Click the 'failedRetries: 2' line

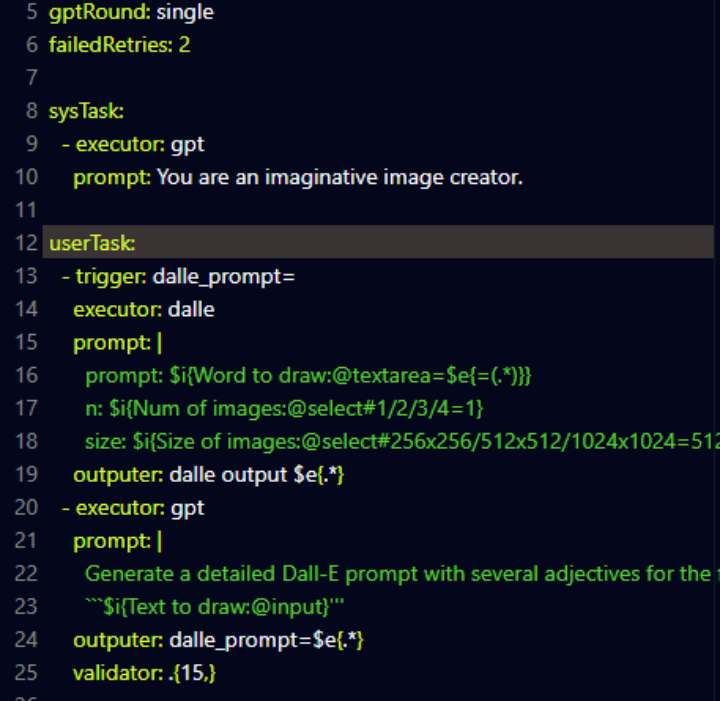(119, 45)
